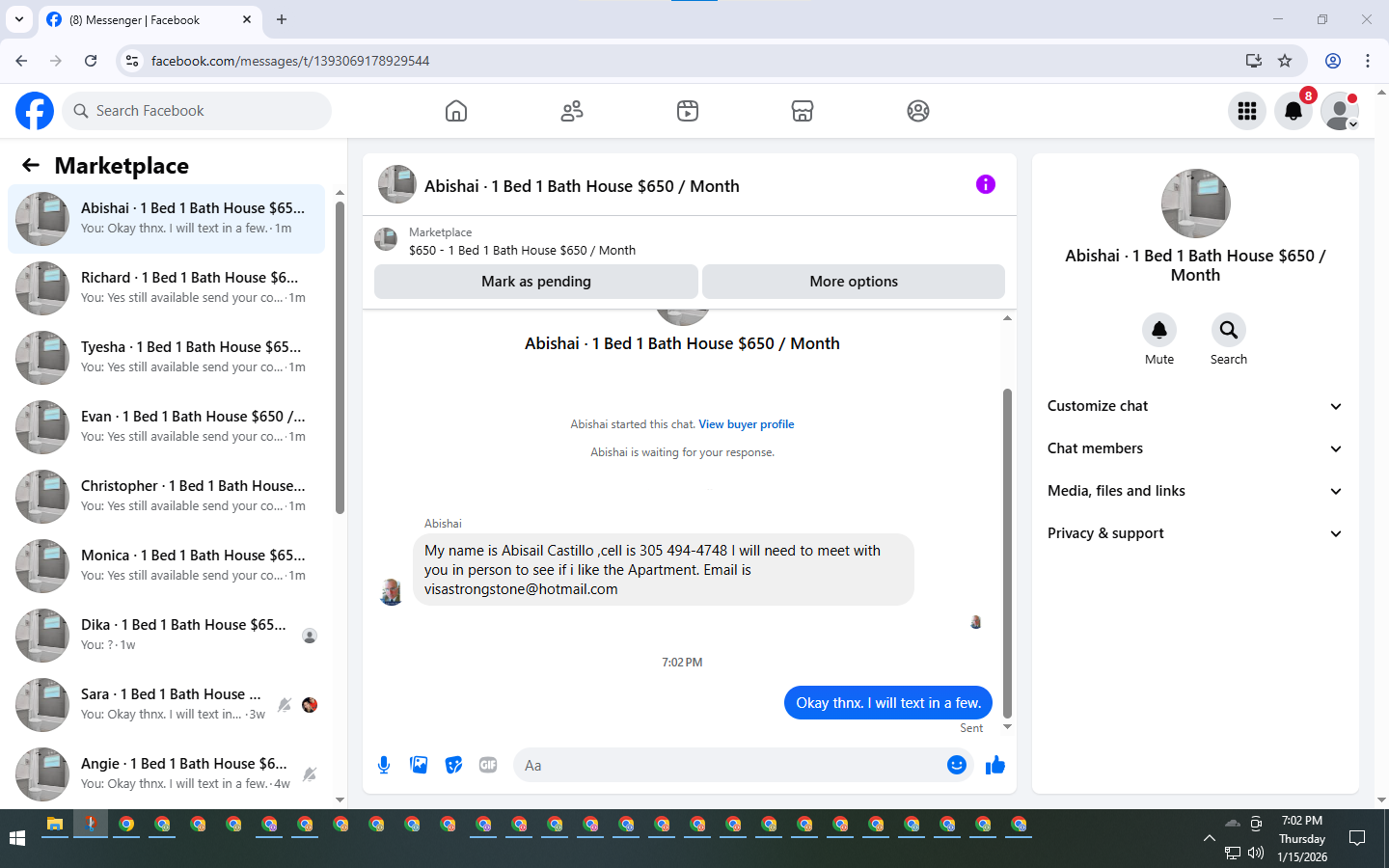Search in conversation magnifier icon
The width and height of the screenshot is (1389, 868).
[x=1229, y=330]
